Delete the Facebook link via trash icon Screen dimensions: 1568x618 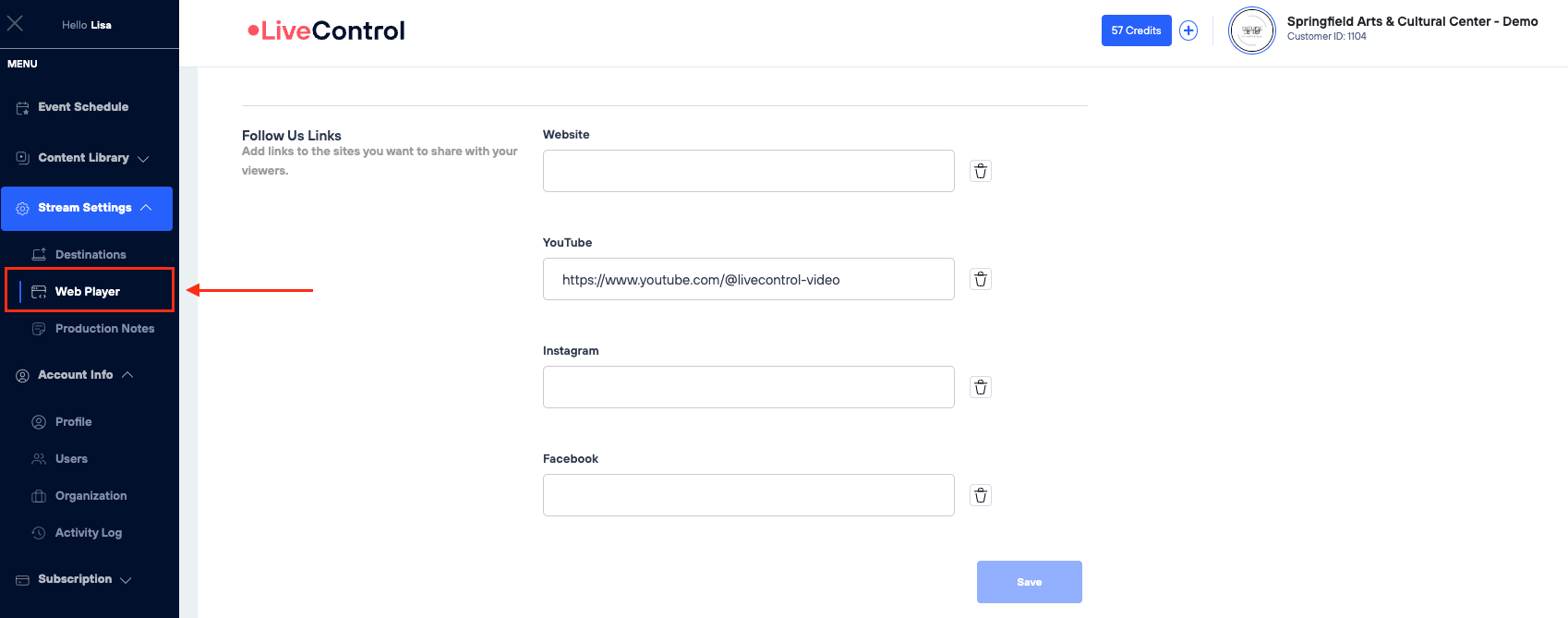coord(981,495)
